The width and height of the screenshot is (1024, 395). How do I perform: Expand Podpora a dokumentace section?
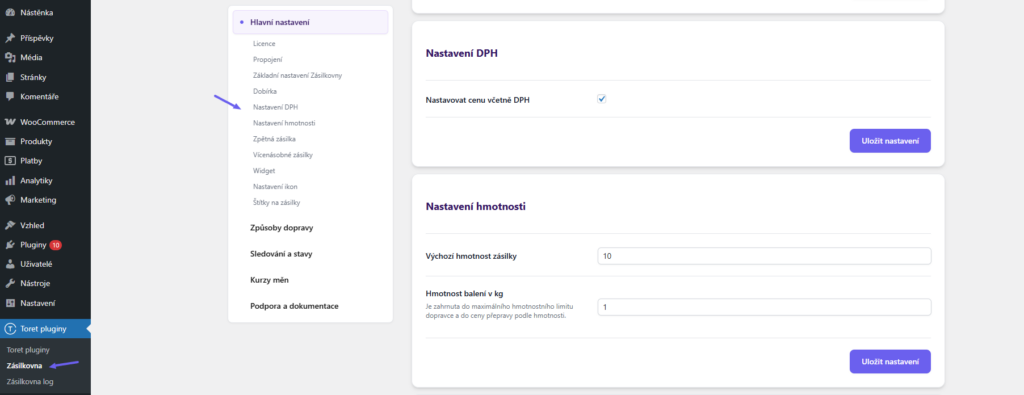(294, 306)
